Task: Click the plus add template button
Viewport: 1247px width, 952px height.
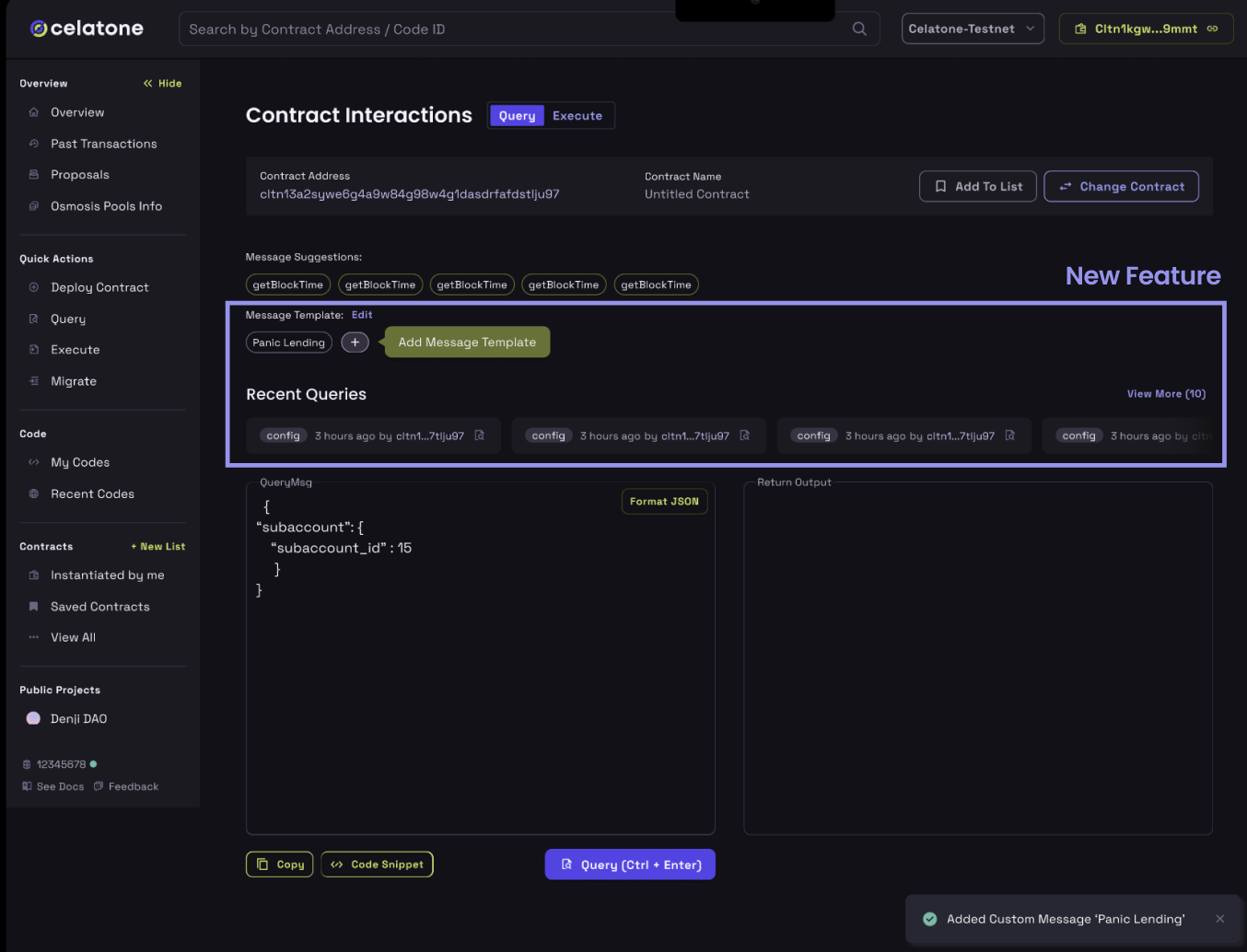Action: click(355, 342)
